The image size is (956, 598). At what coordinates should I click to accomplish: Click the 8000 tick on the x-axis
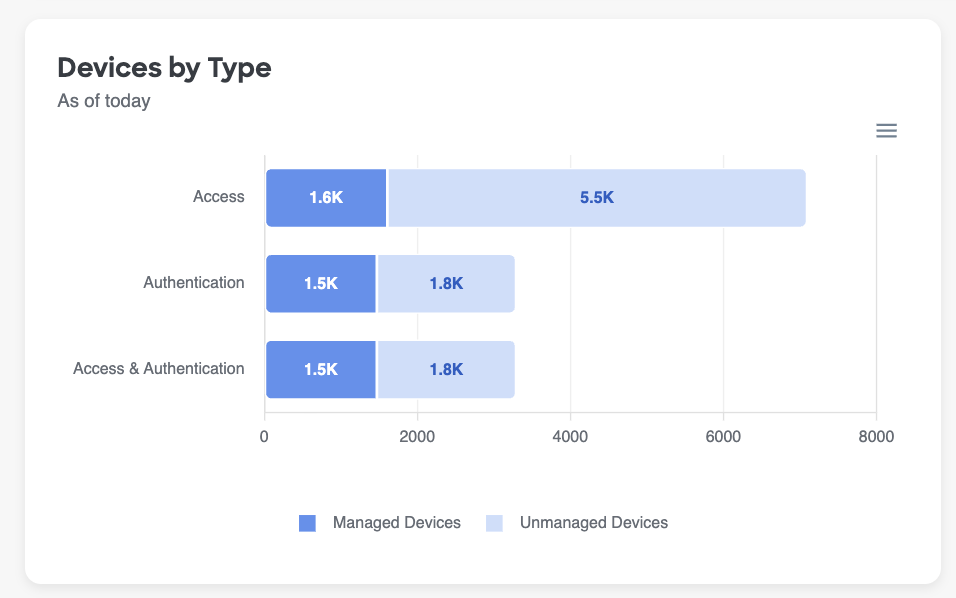point(875,437)
